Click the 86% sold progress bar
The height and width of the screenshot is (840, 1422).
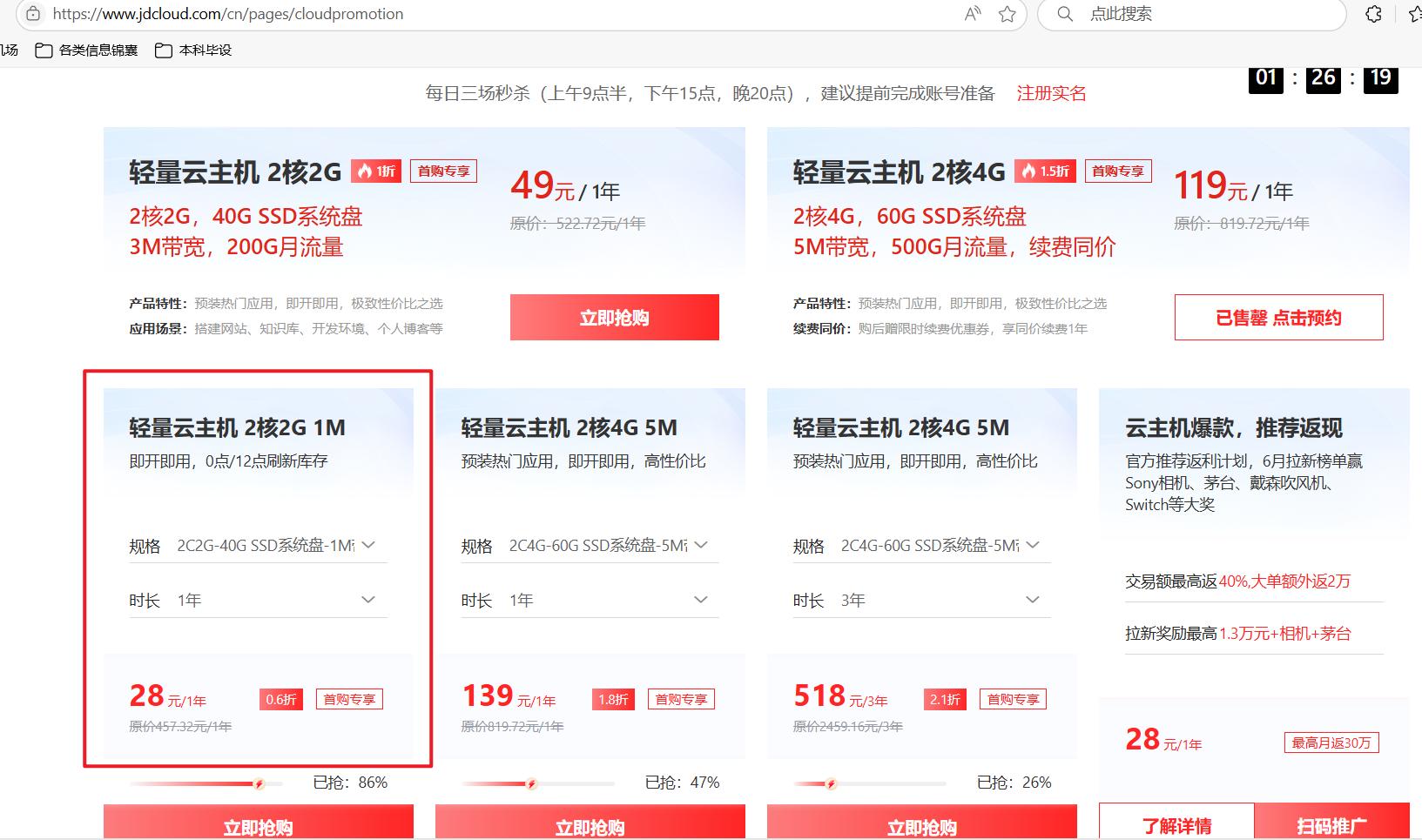pyautogui.click(x=206, y=783)
